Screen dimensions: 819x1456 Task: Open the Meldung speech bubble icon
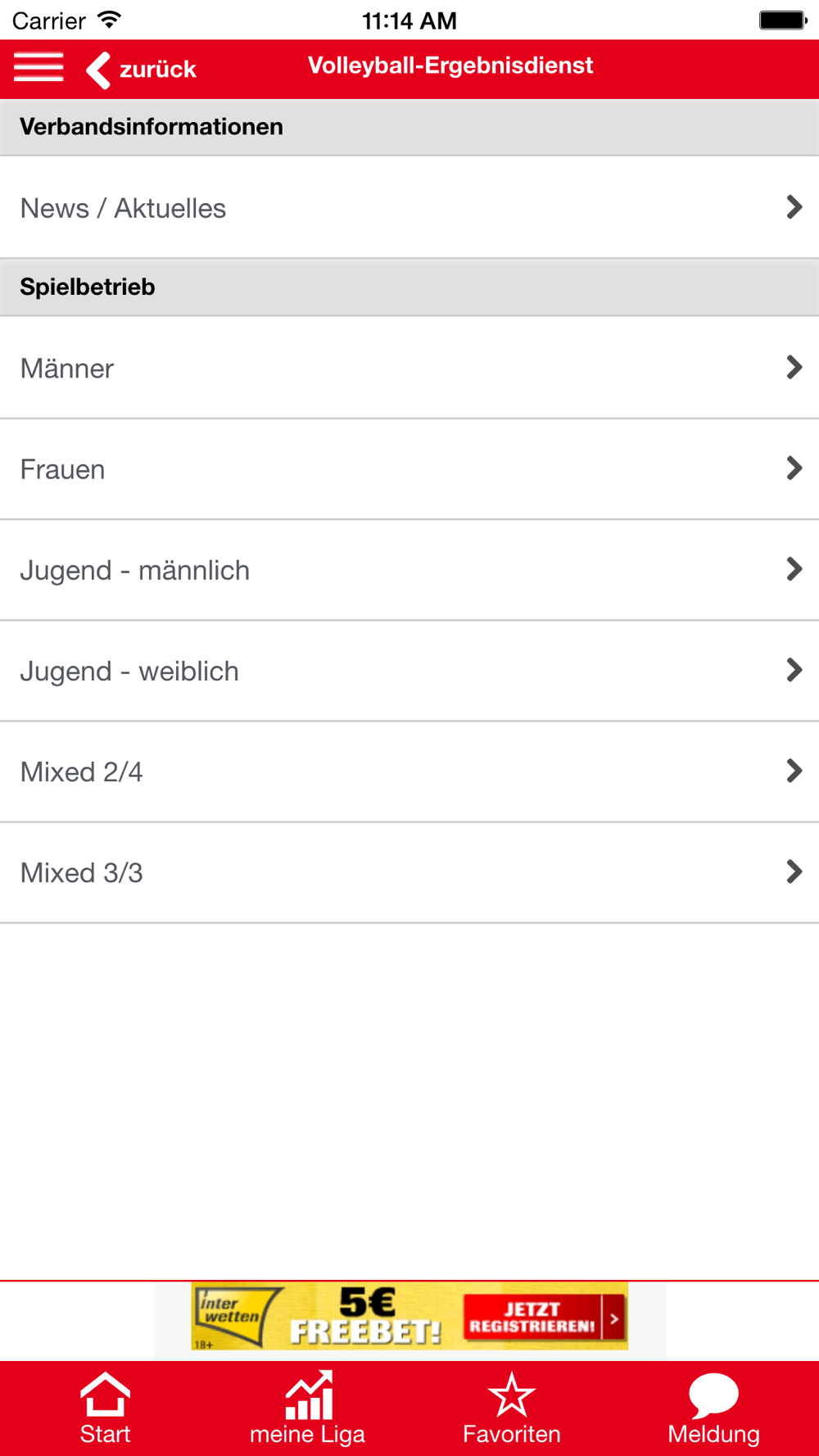click(x=714, y=1395)
